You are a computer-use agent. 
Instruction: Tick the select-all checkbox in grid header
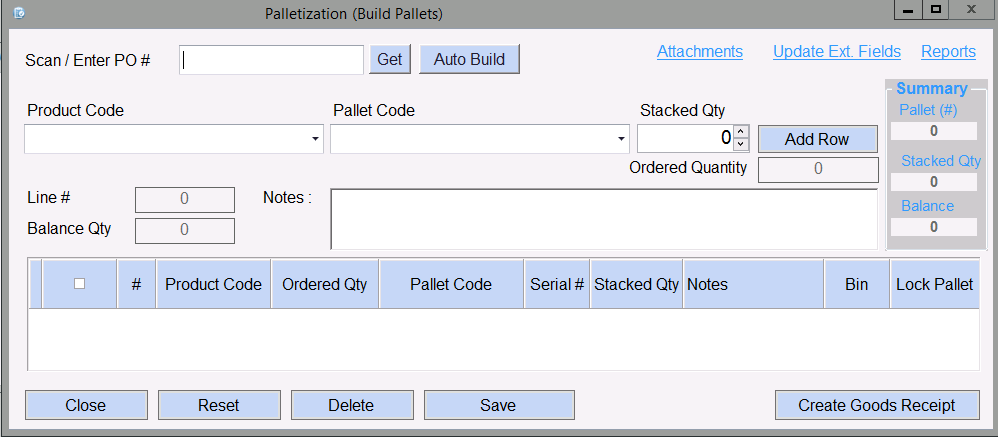click(x=80, y=283)
